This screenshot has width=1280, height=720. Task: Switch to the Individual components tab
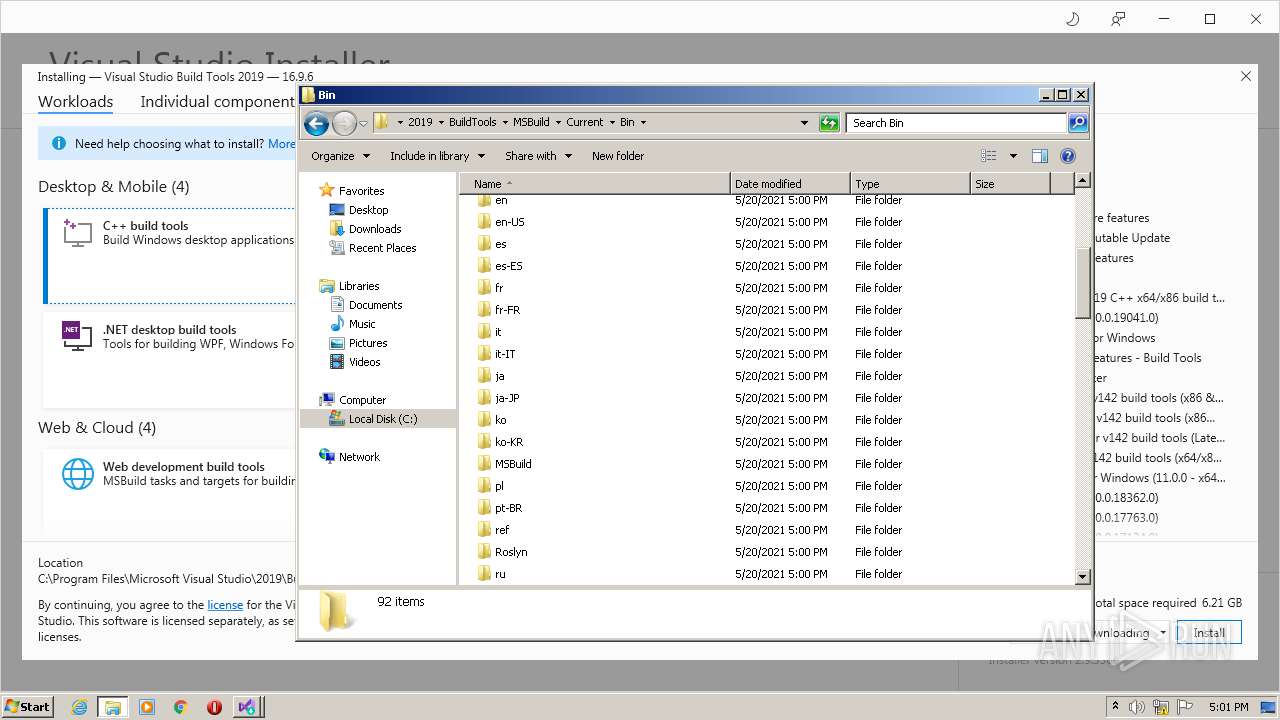click(x=217, y=101)
